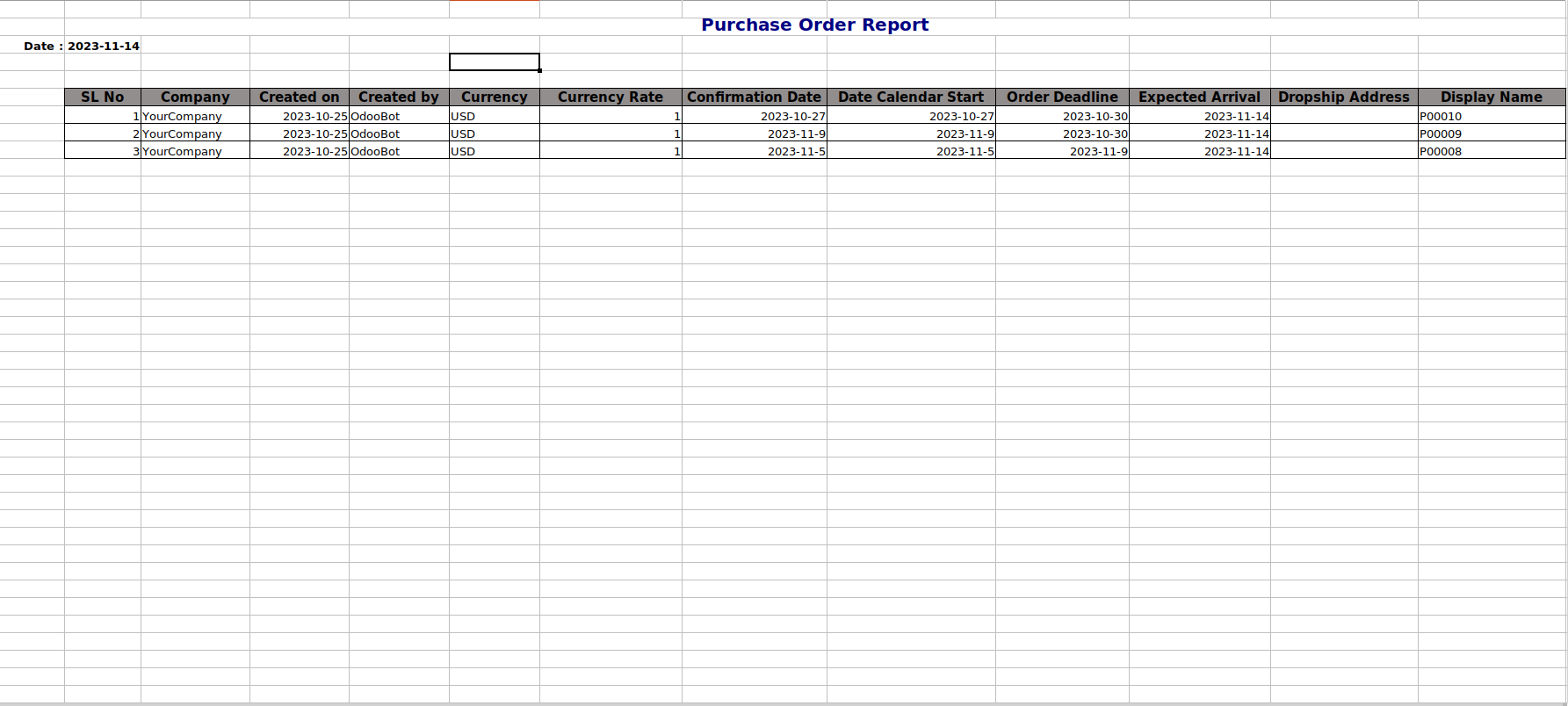
Task: Select the SL No header cell
Action: tap(102, 97)
